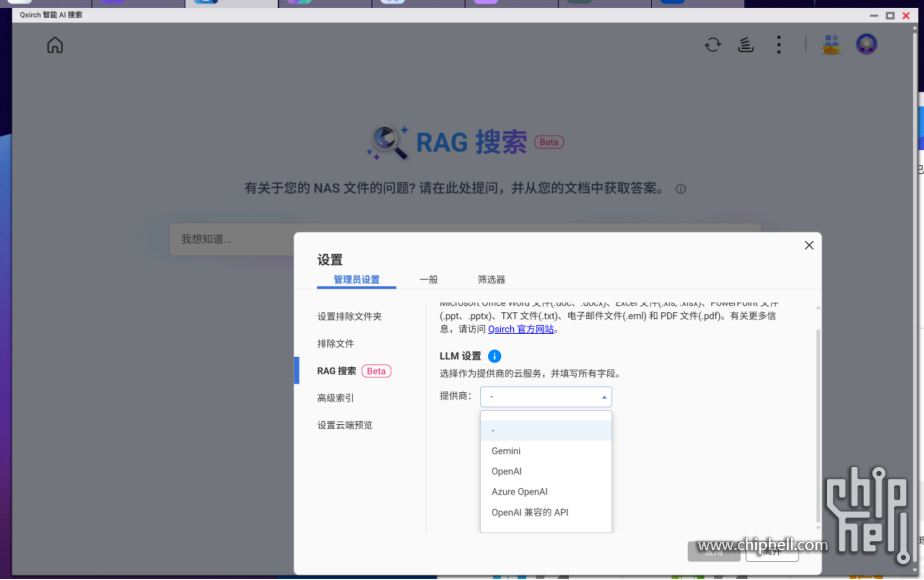
Task: Open the stacked layers task icon
Action: tap(746, 45)
